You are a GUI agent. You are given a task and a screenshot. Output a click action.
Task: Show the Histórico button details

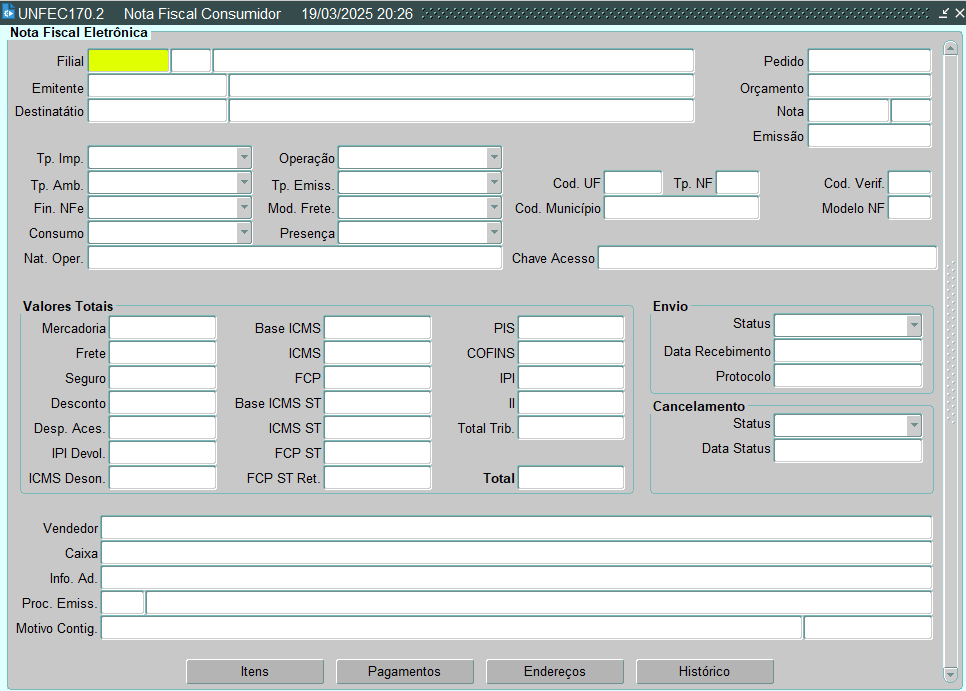point(705,672)
